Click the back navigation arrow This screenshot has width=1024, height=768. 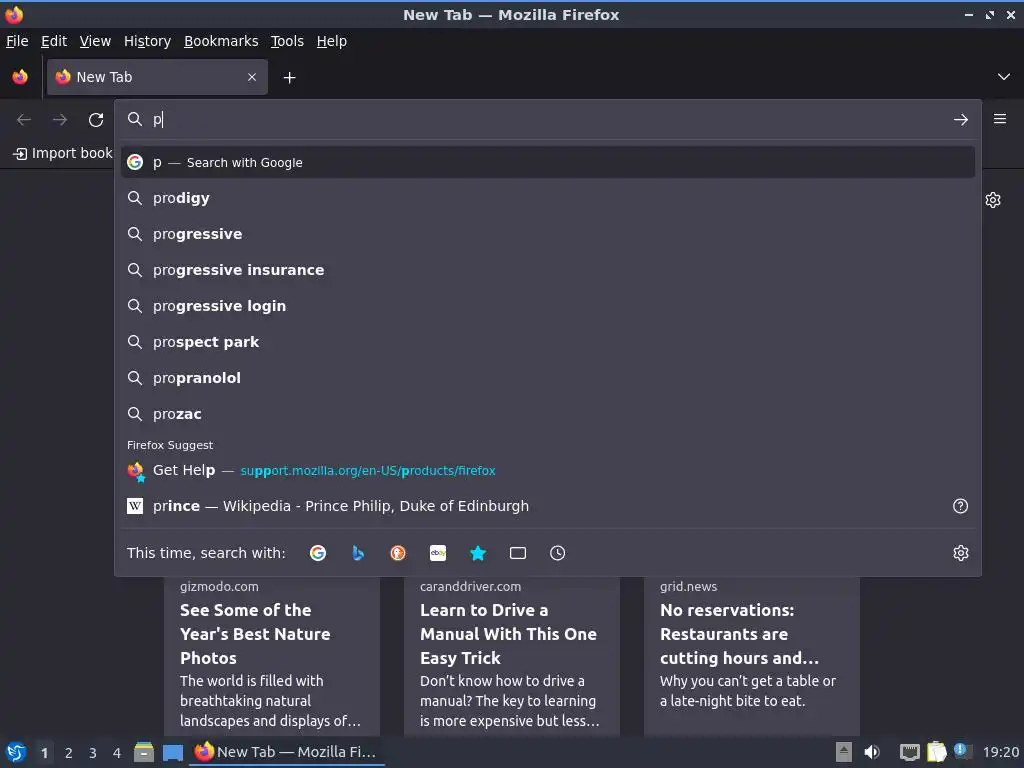[x=24, y=120]
